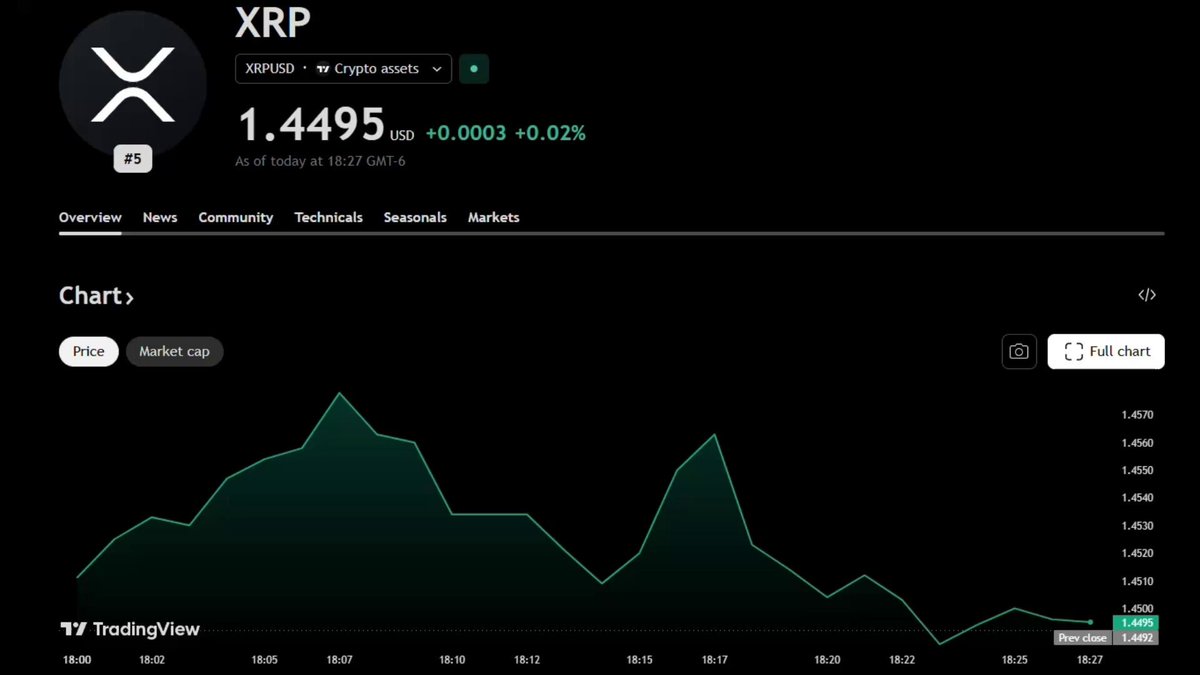Open the Seasonals tab
The image size is (1200, 675).
click(415, 217)
